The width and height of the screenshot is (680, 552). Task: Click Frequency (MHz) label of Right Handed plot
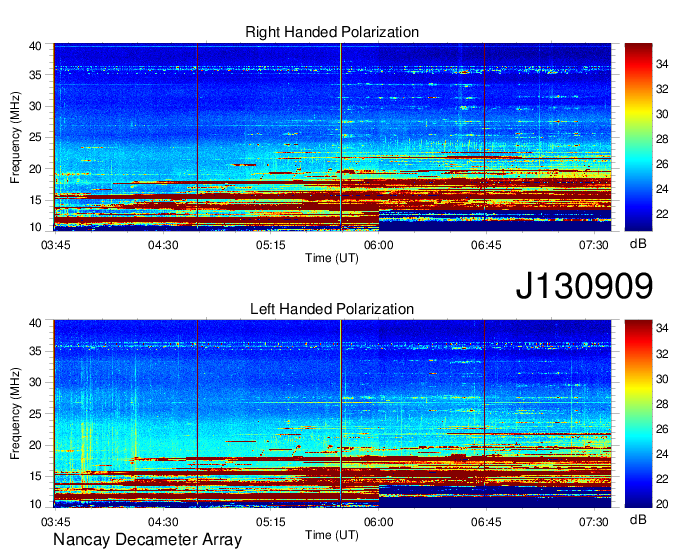15,137
